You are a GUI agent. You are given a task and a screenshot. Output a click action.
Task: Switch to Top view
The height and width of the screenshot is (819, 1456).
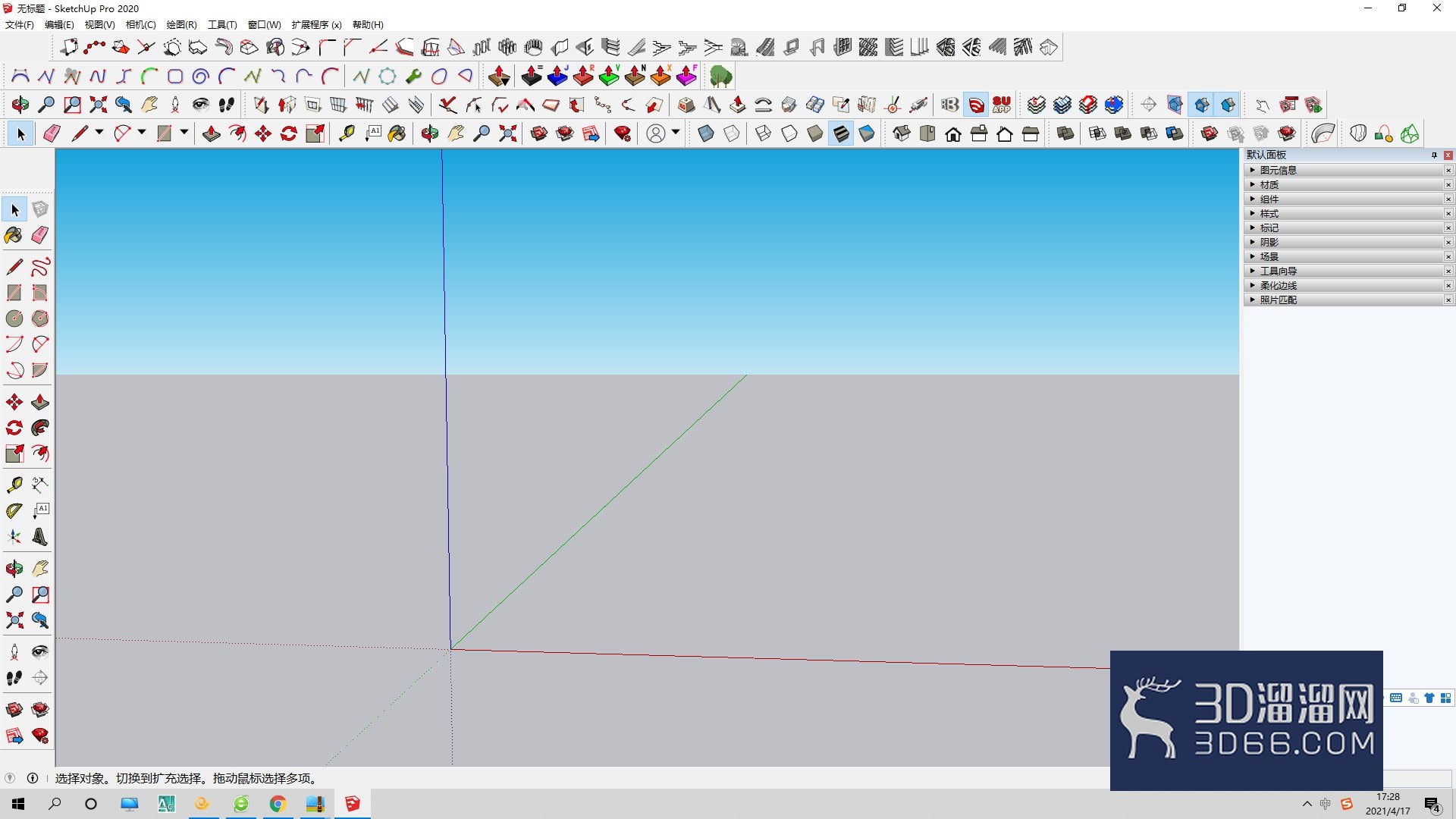(x=927, y=134)
